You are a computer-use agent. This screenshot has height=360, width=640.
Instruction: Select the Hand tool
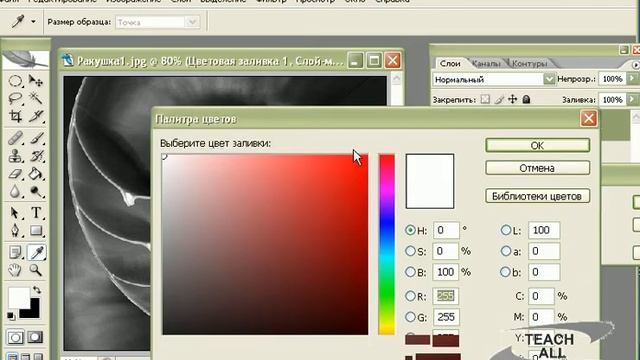pos(15,270)
